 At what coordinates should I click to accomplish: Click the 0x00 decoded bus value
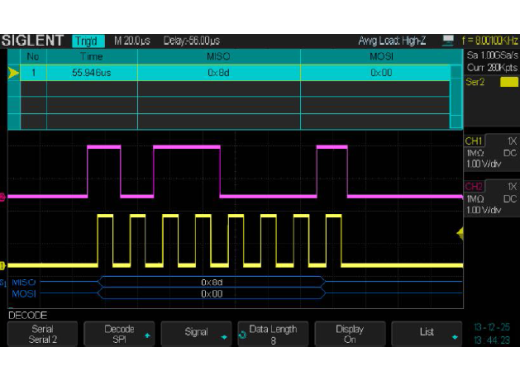(x=212, y=294)
